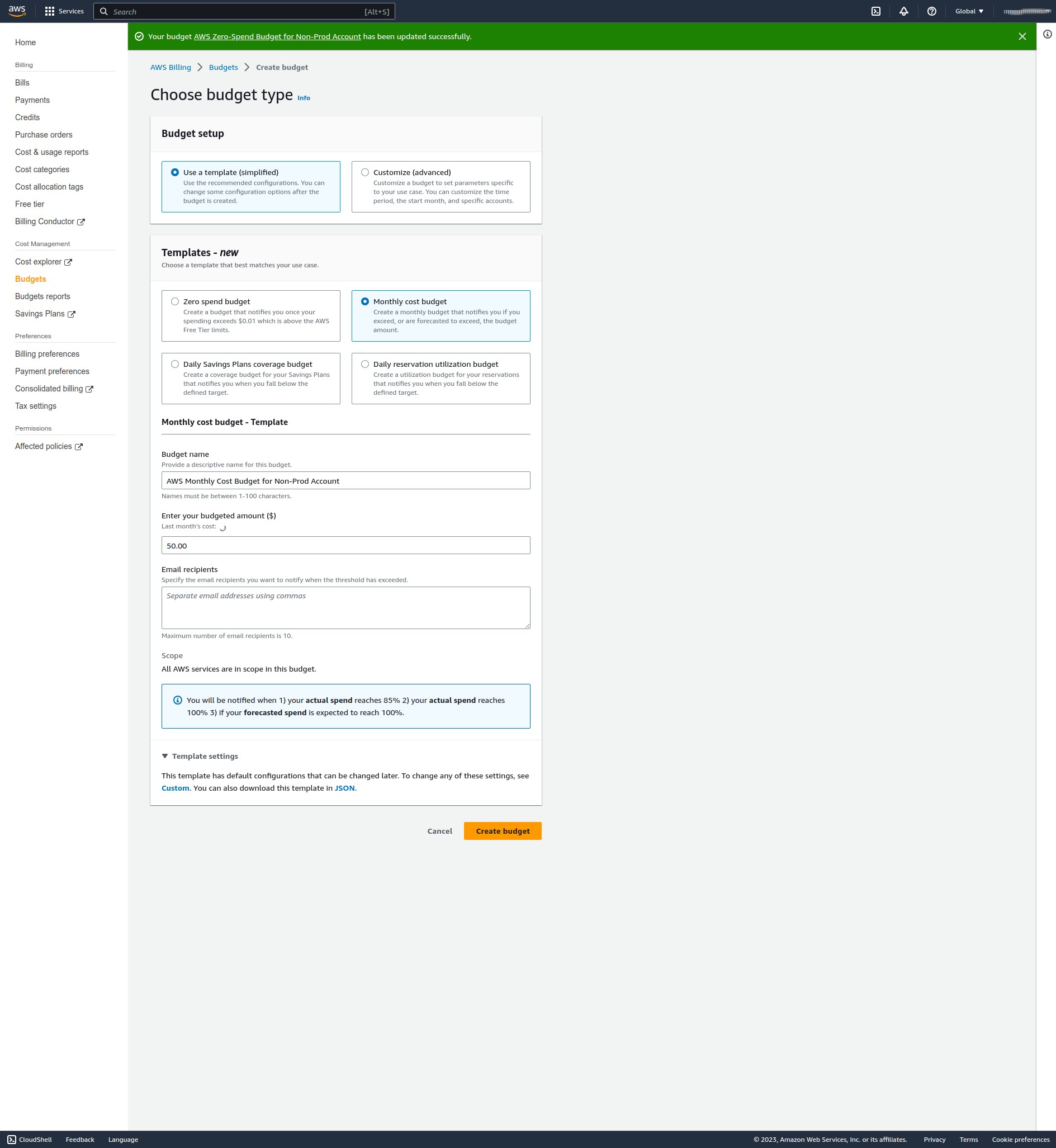The height and width of the screenshot is (1148, 1056).
Task: Download the template via JSON link
Action: [344, 788]
